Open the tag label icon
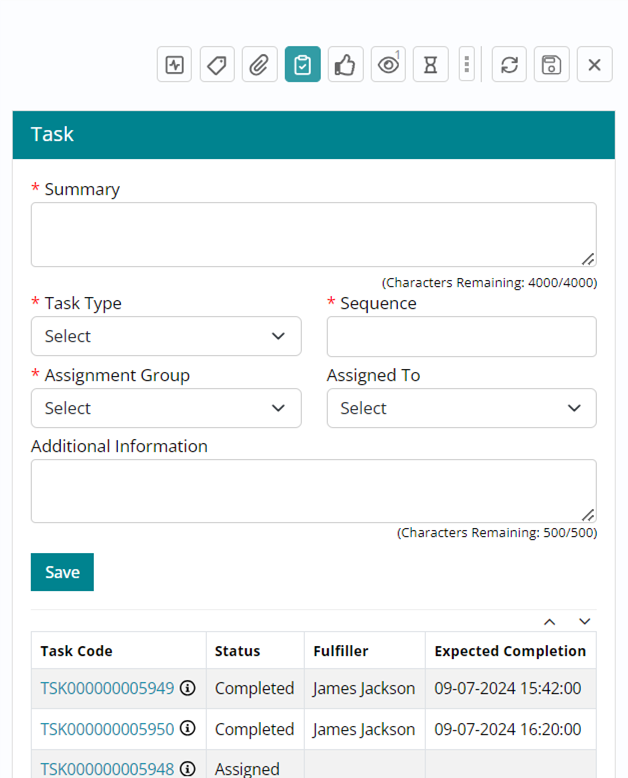 (x=217, y=65)
